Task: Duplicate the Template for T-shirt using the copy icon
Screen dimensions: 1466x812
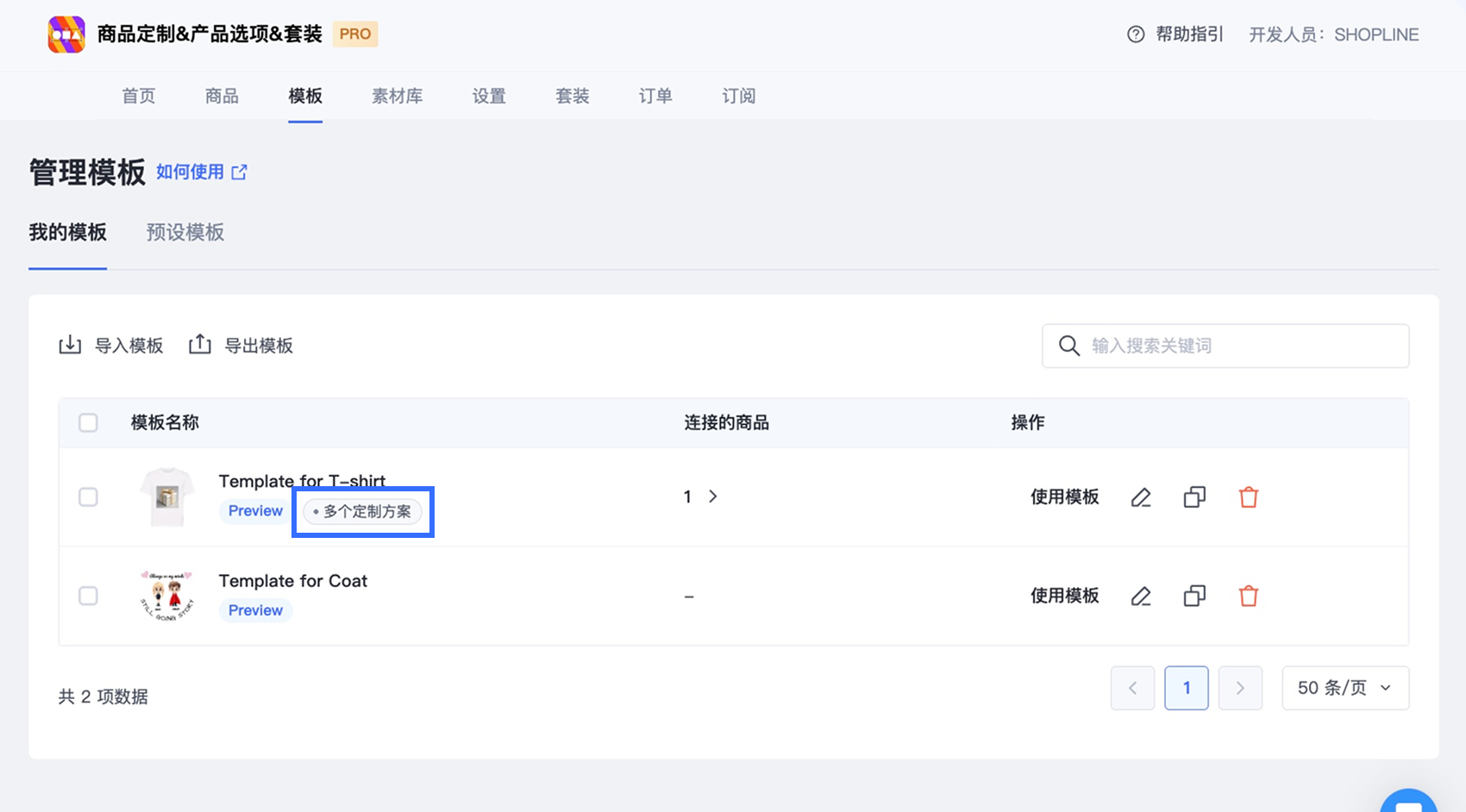Action: tap(1194, 497)
